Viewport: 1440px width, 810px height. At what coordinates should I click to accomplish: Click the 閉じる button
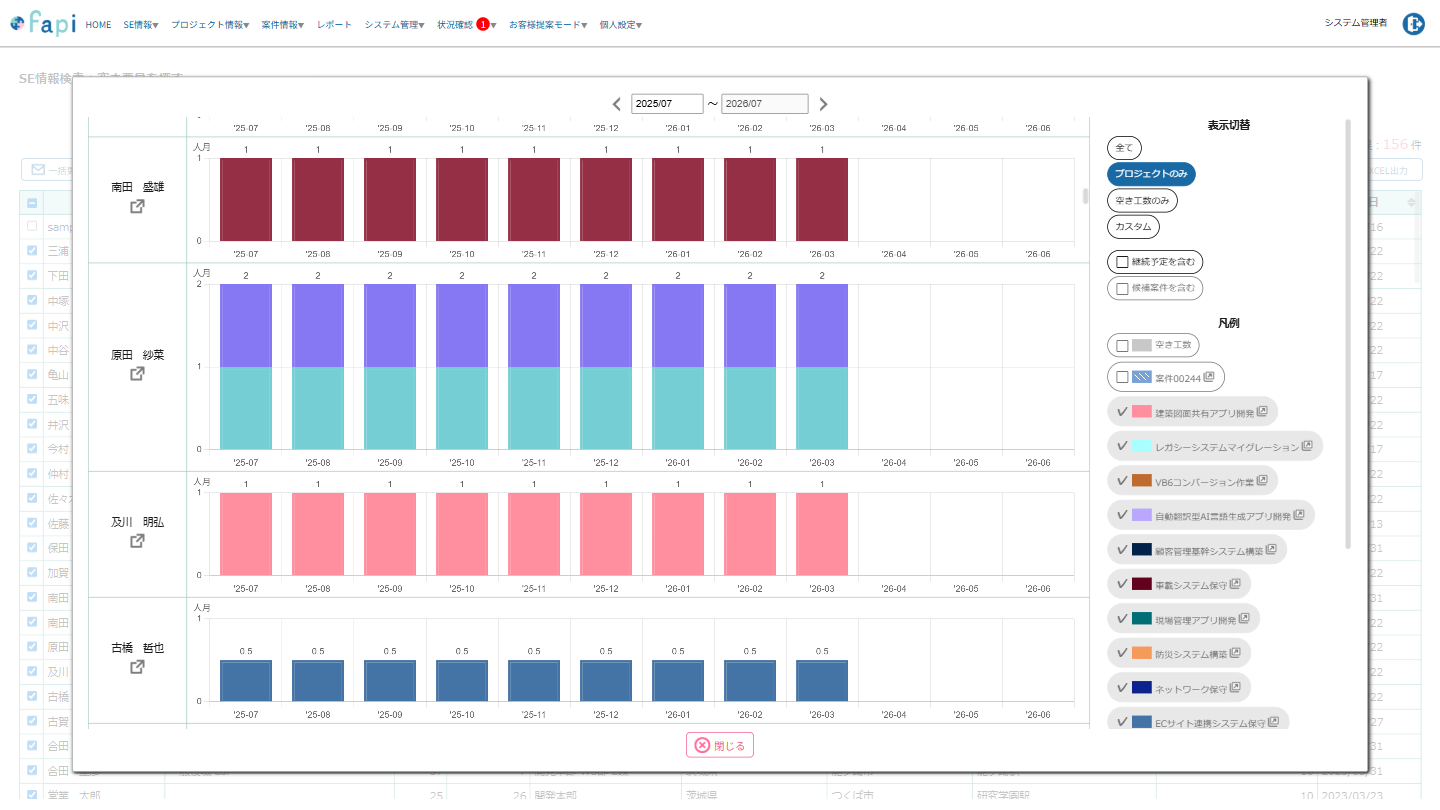tap(720, 745)
